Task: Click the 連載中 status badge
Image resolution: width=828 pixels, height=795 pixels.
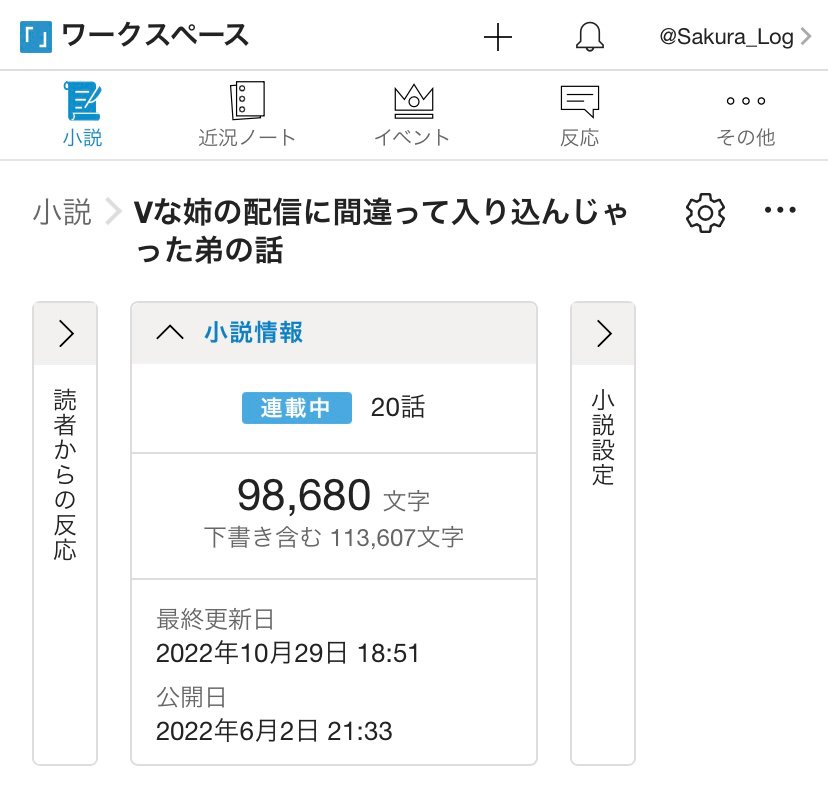Action: [x=296, y=408]
